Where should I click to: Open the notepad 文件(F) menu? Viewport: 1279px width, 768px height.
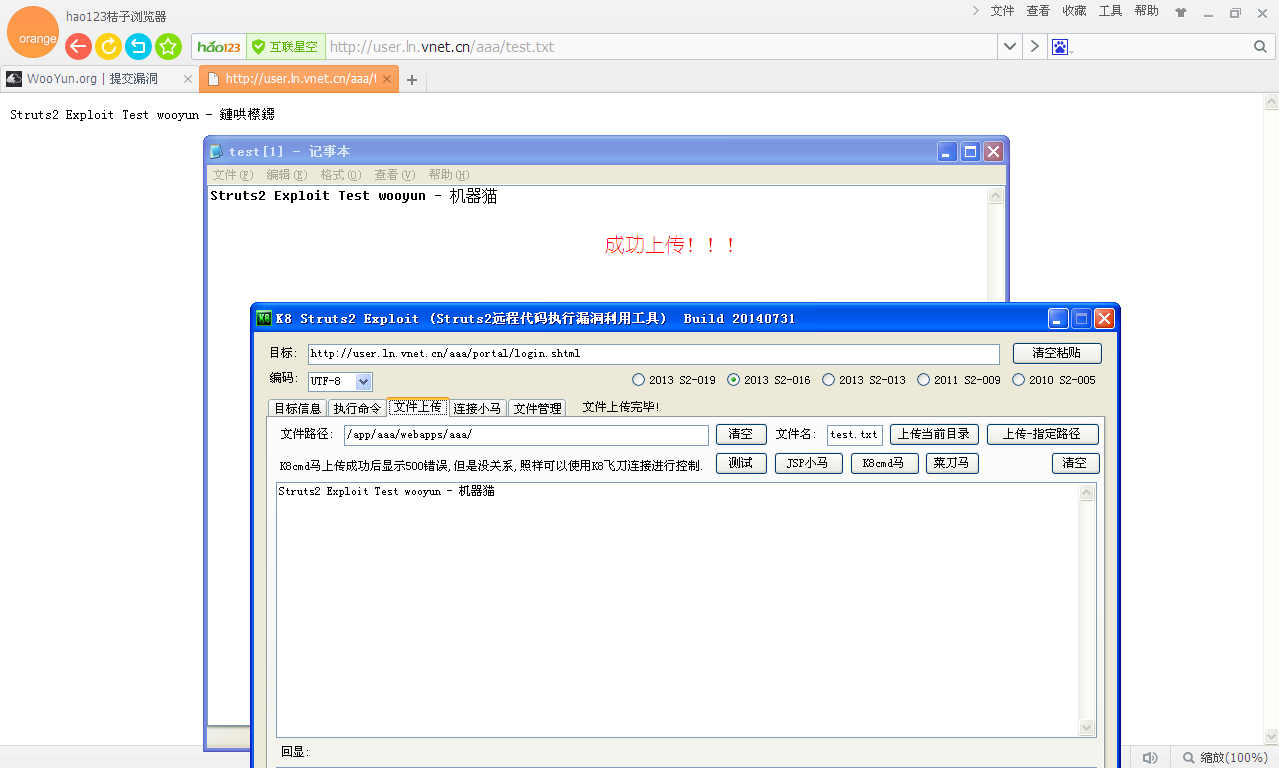233,175
